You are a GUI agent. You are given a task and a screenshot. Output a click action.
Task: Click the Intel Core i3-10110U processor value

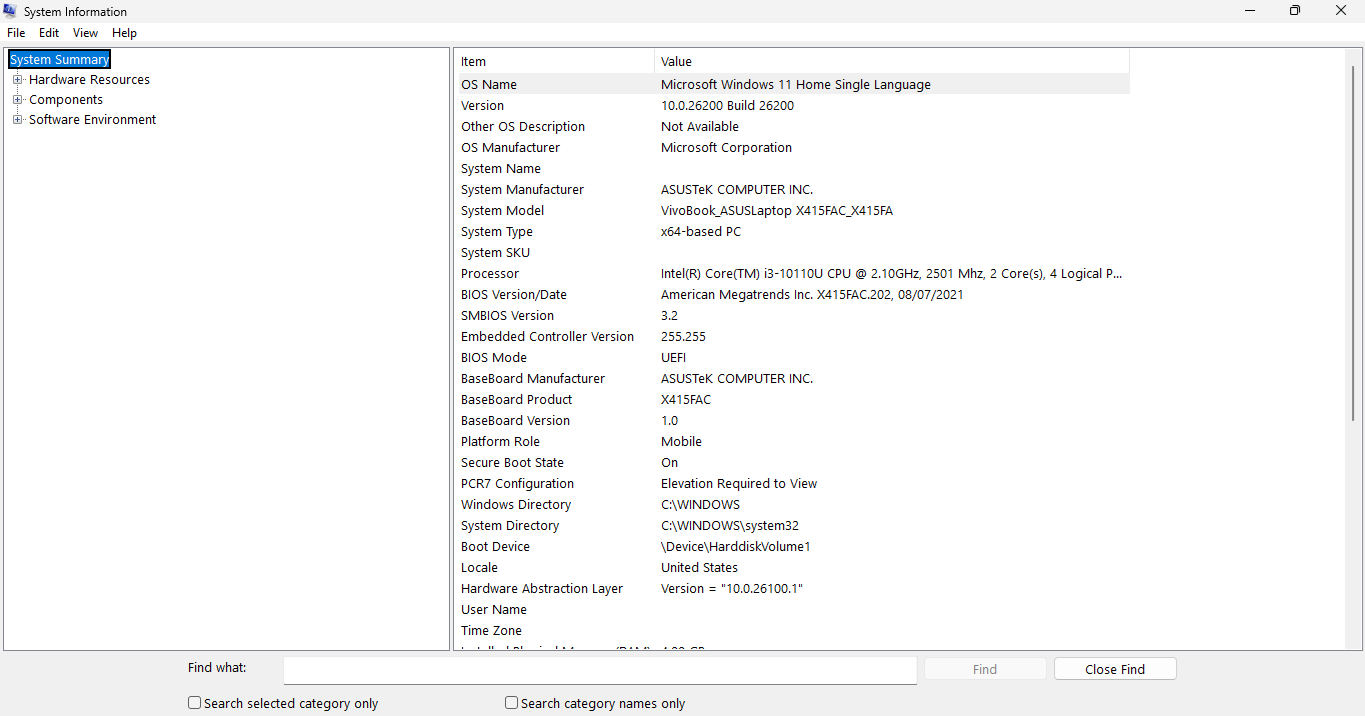click(891, 274)
